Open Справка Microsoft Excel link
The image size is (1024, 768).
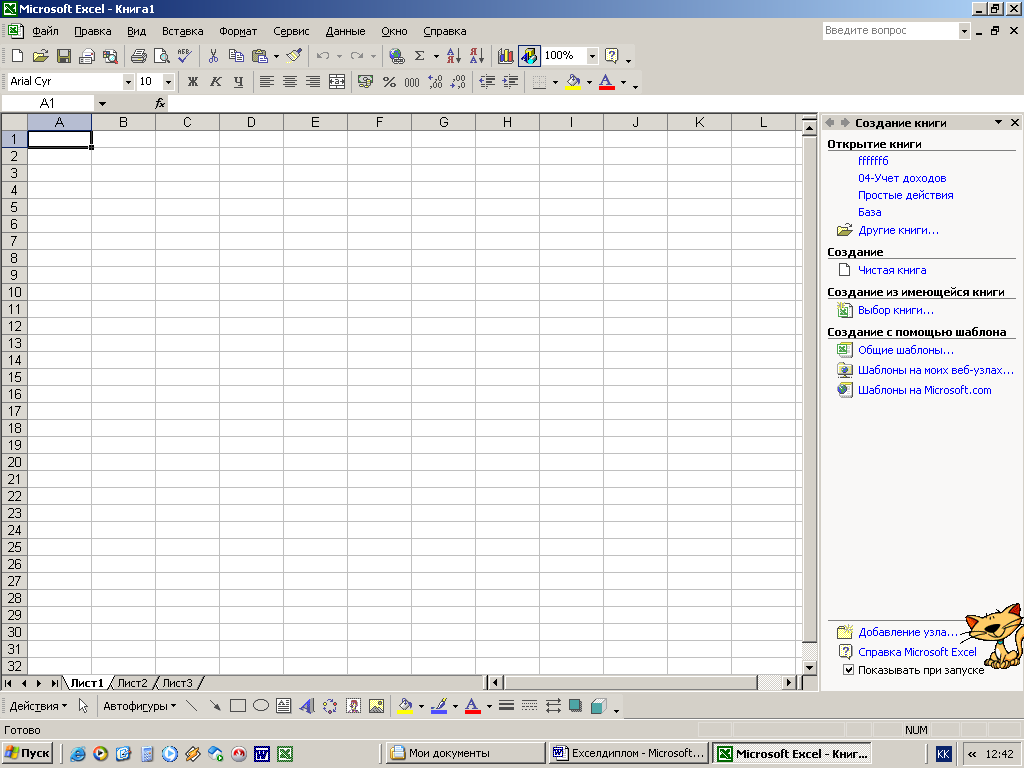click(x=917, y=652)
